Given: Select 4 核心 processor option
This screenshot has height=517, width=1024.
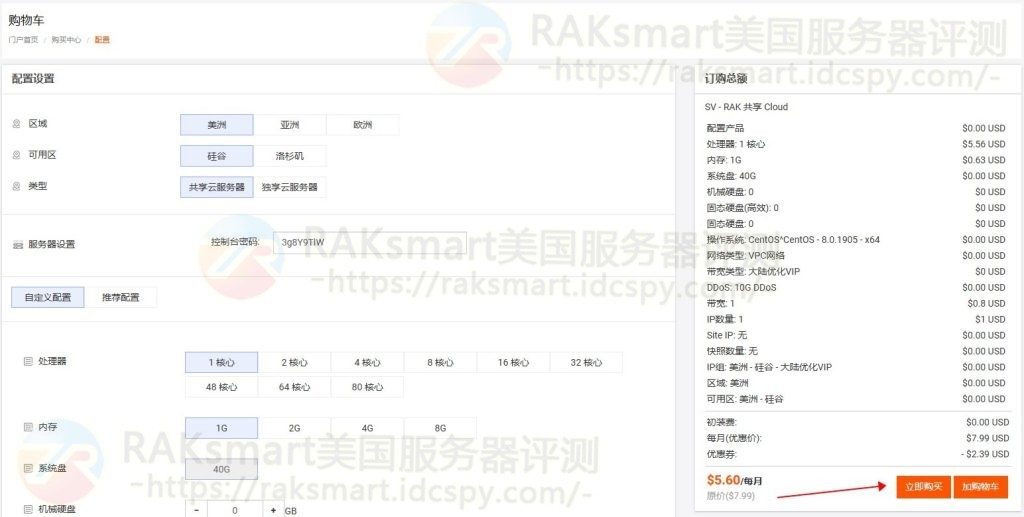Looking at the screenshot, I should (x=367, y=362).
